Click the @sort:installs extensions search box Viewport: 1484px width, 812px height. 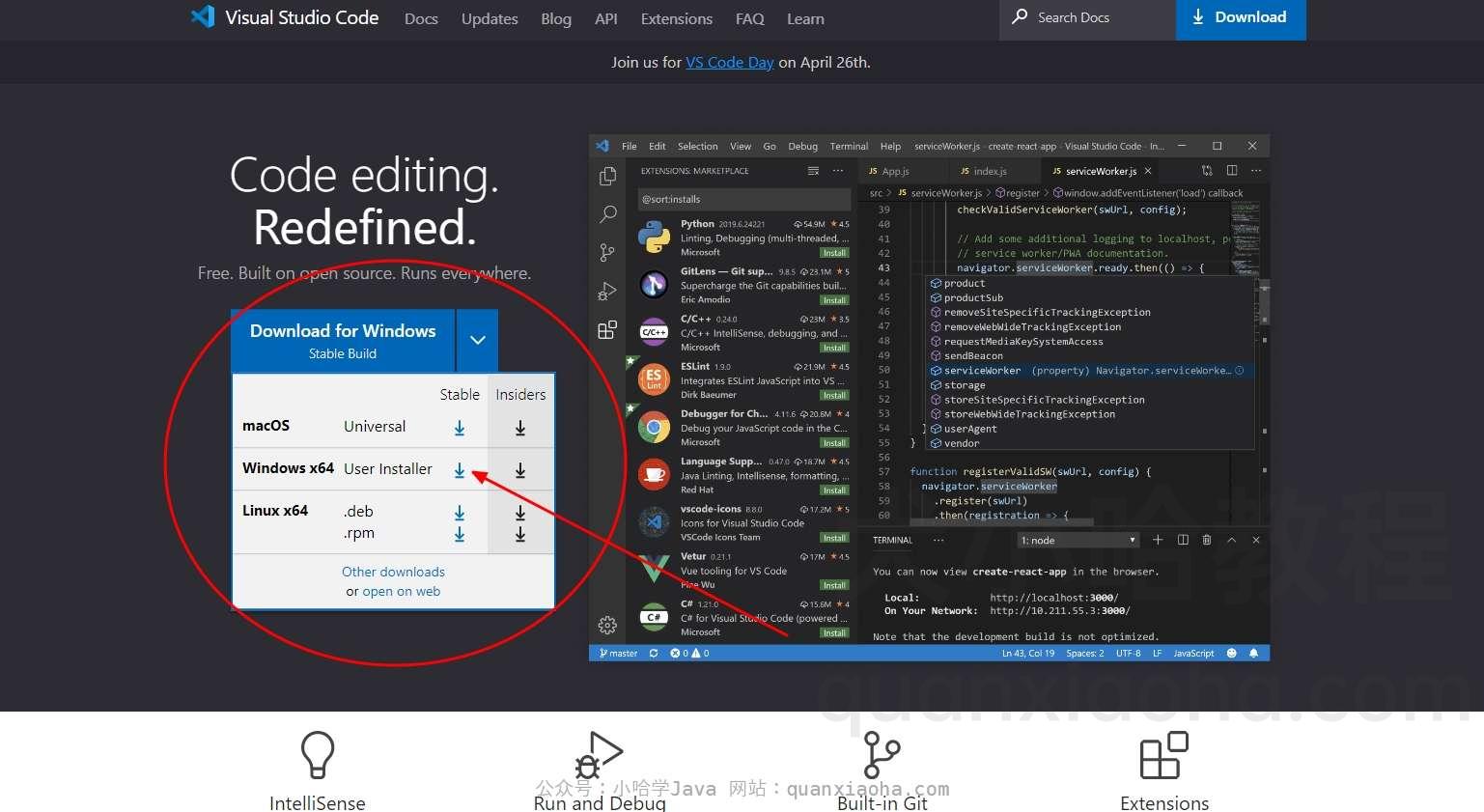click(x=743, y=199)
